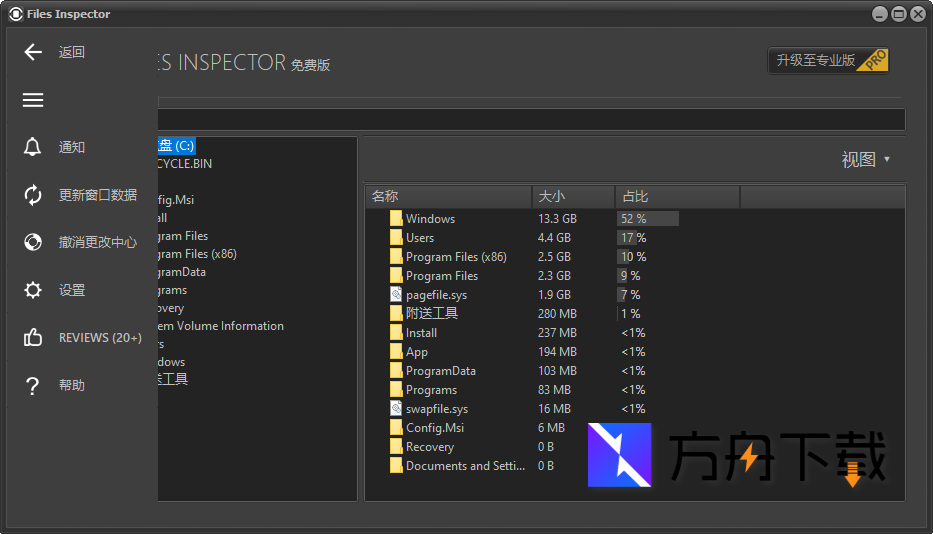Click the path address bar field
The height and width of the screenshot is (534, 933).
point(531,119)
